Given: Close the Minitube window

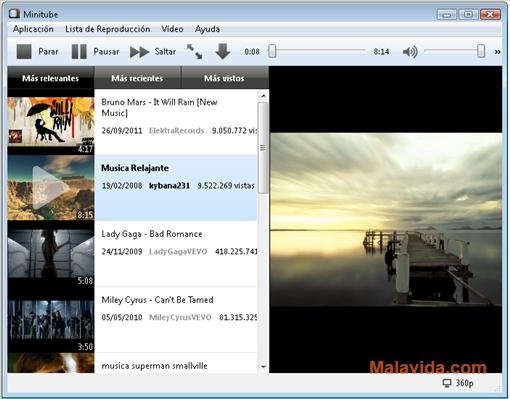Looking at the screenshot, I should click(x=490, y=15).
